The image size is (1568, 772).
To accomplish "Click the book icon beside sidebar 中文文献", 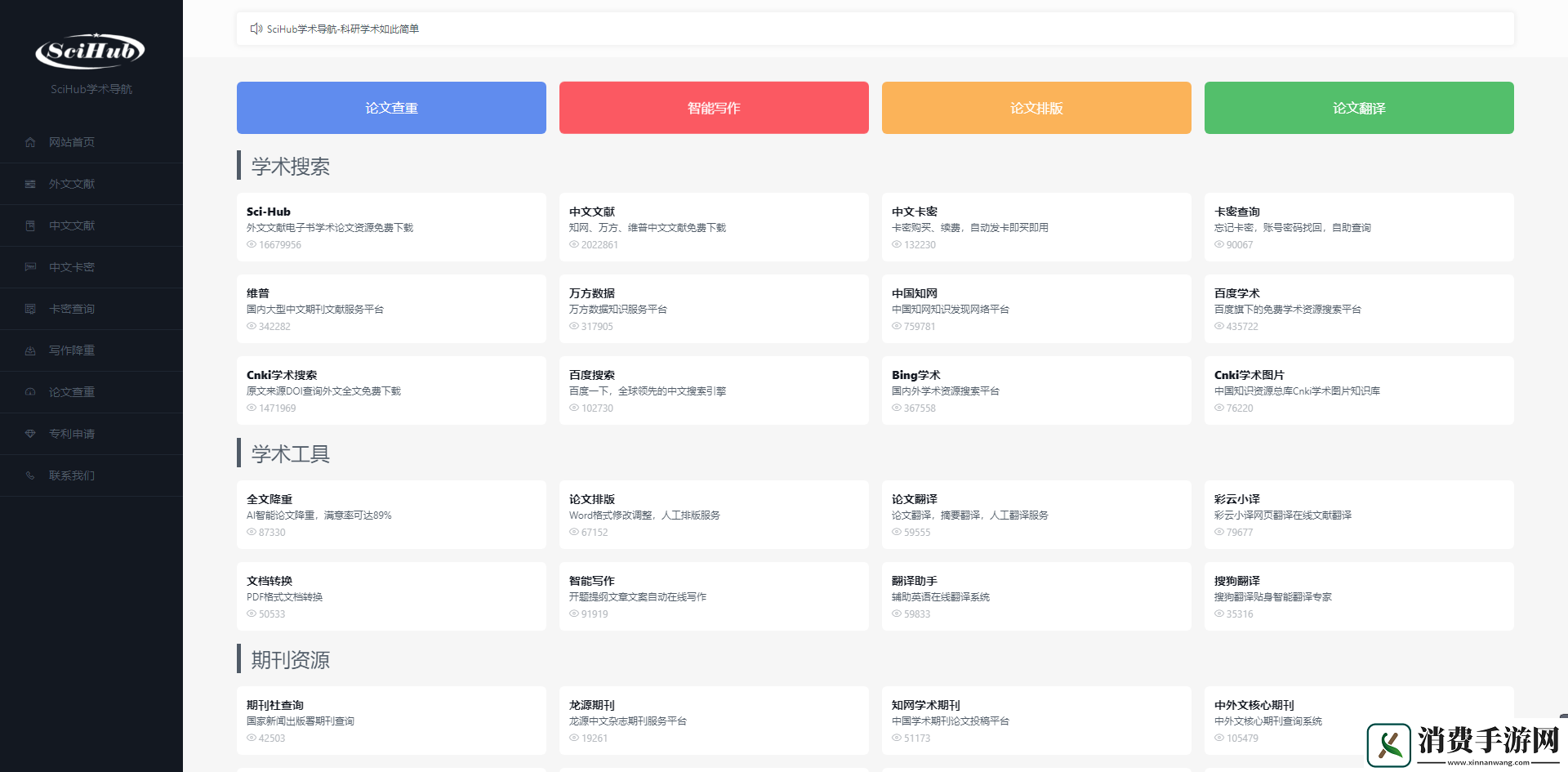I will pyautogui.click(x=30, y=225).
